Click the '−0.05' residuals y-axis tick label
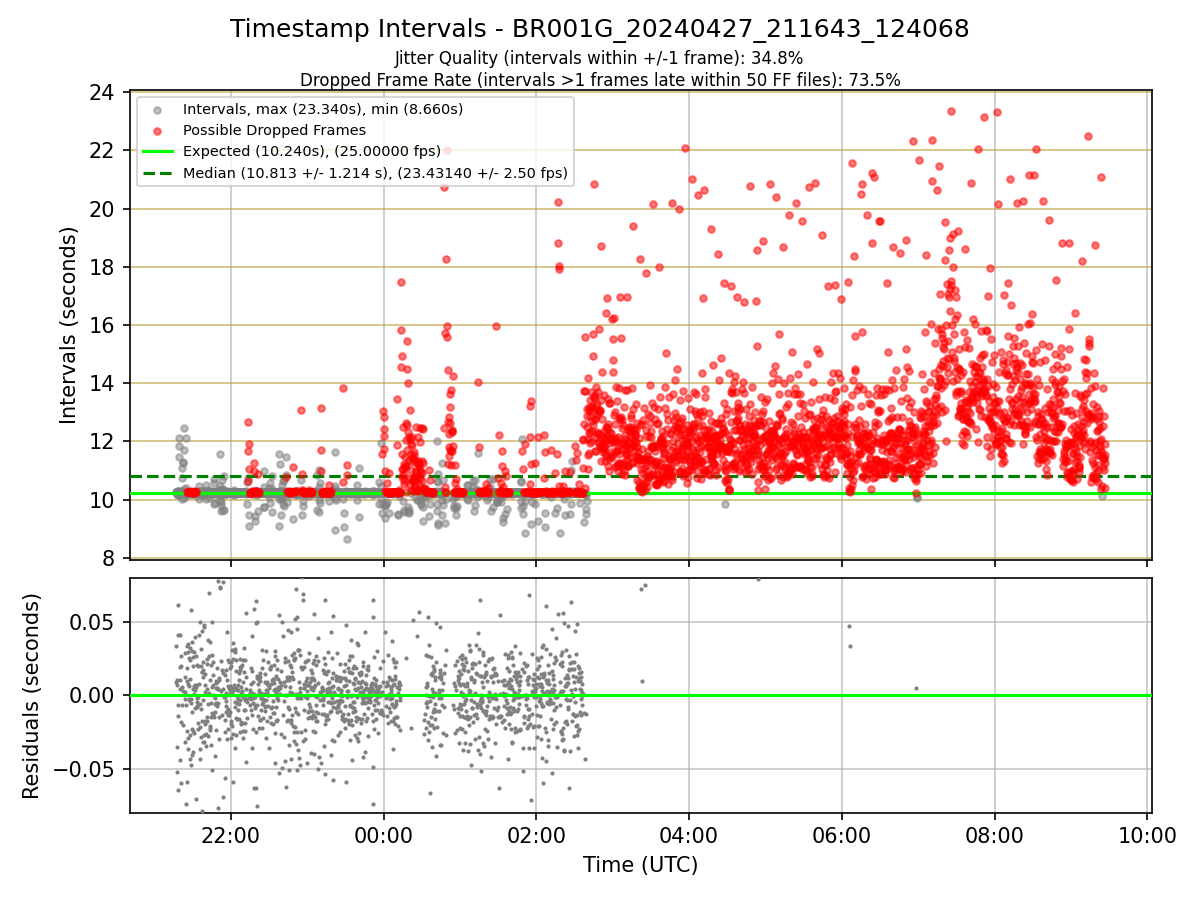 pos(83,770)
